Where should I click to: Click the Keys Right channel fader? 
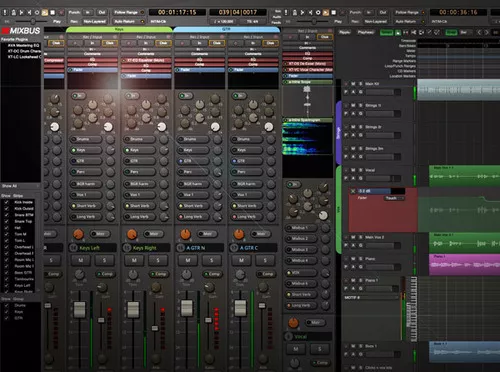133,309
